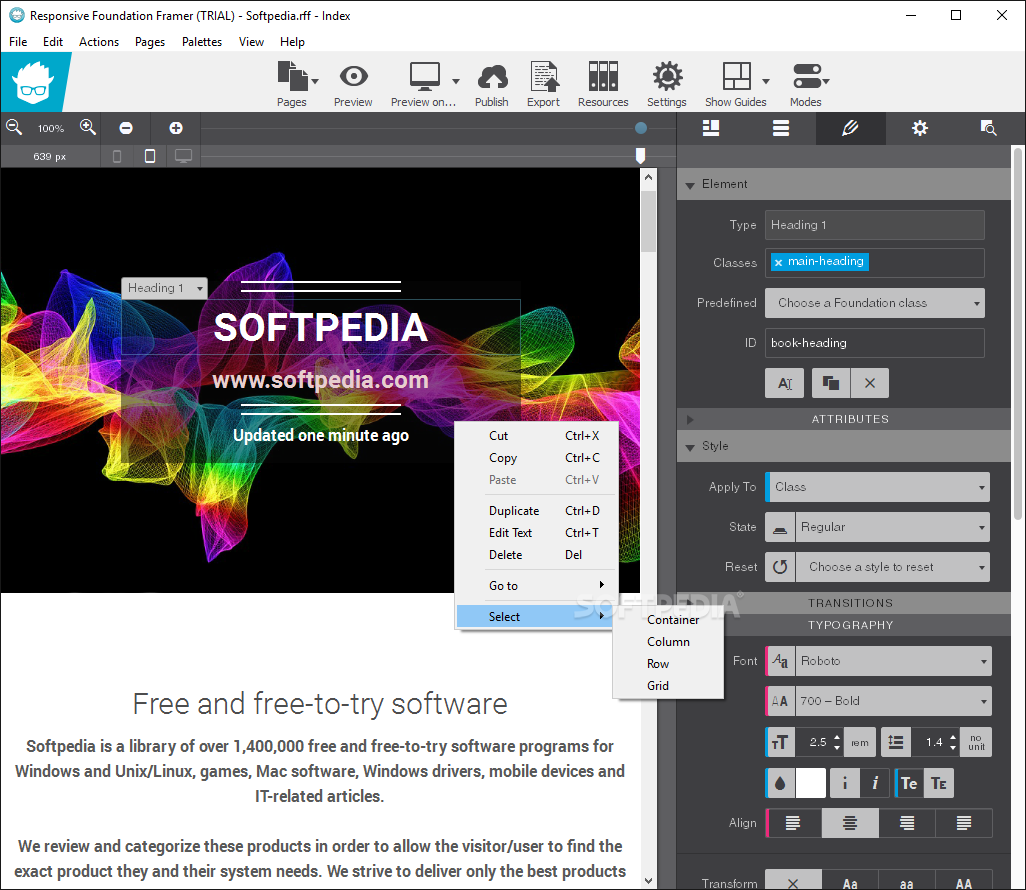
Task: Open the stacked rows panel tab
Action: [781, 128]
